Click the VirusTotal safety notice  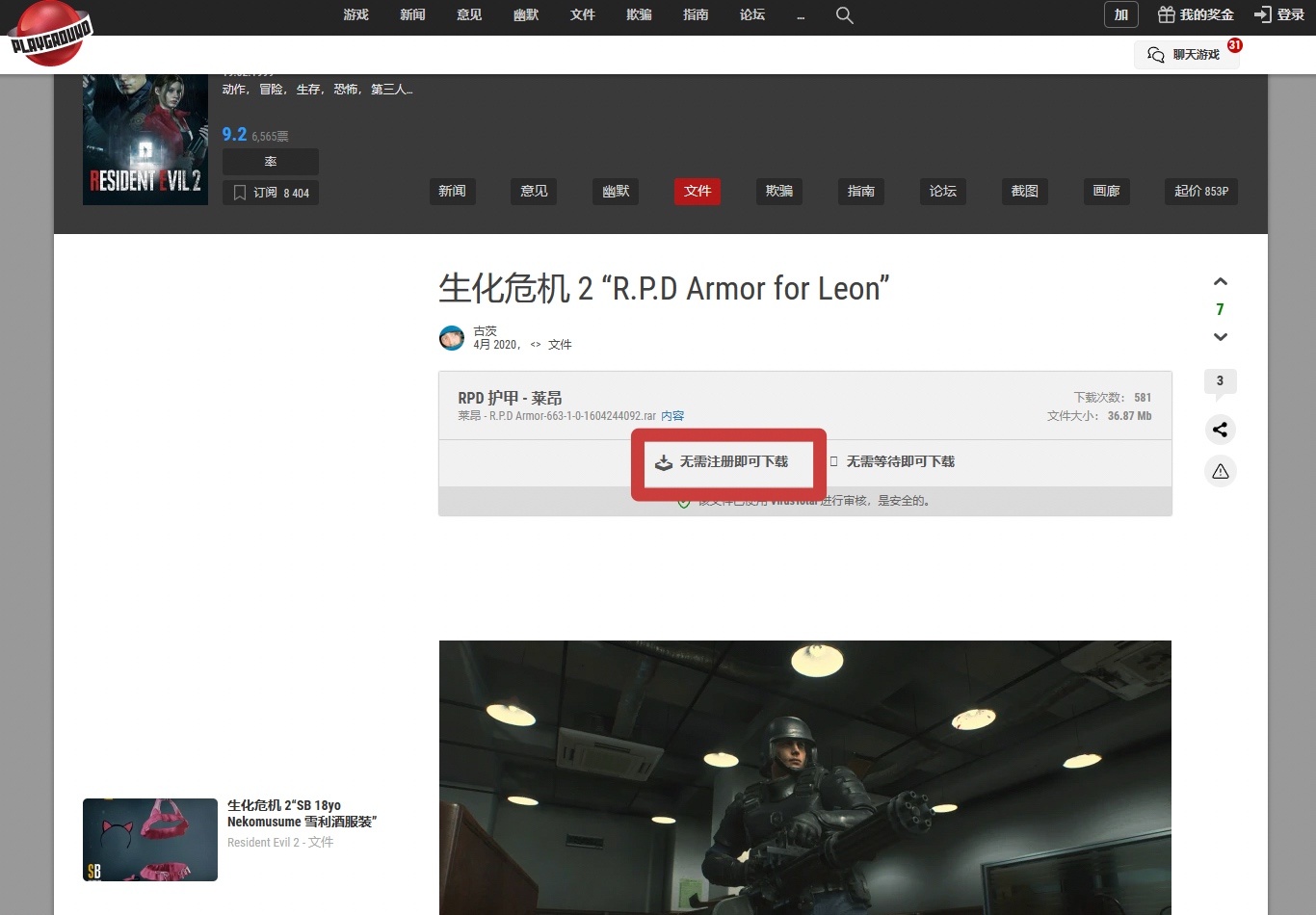pos(805,502)
